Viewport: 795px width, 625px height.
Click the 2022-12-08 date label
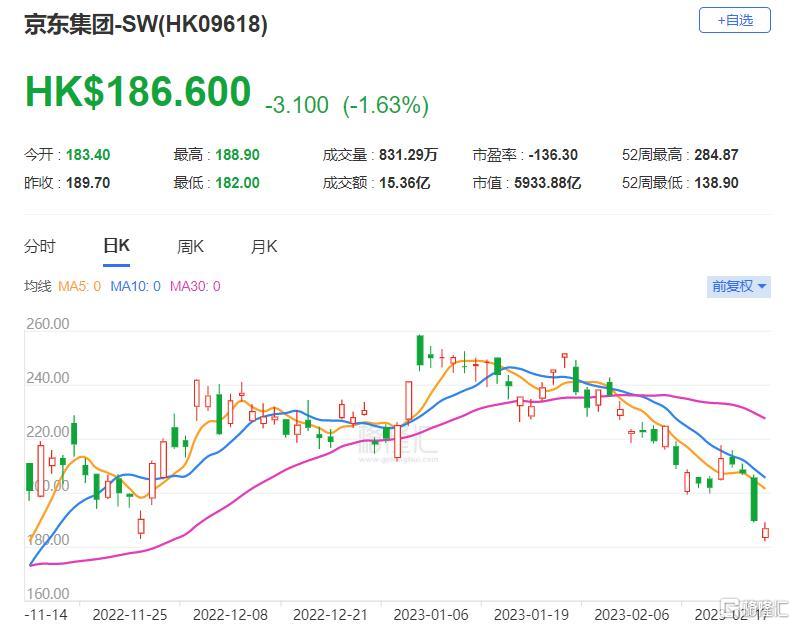pyautogui.click(x=230, y=615)
